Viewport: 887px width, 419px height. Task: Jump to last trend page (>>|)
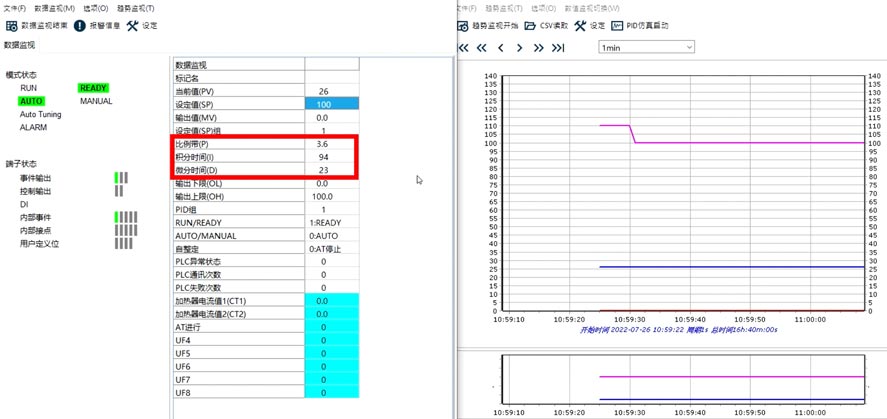(558, 47)
